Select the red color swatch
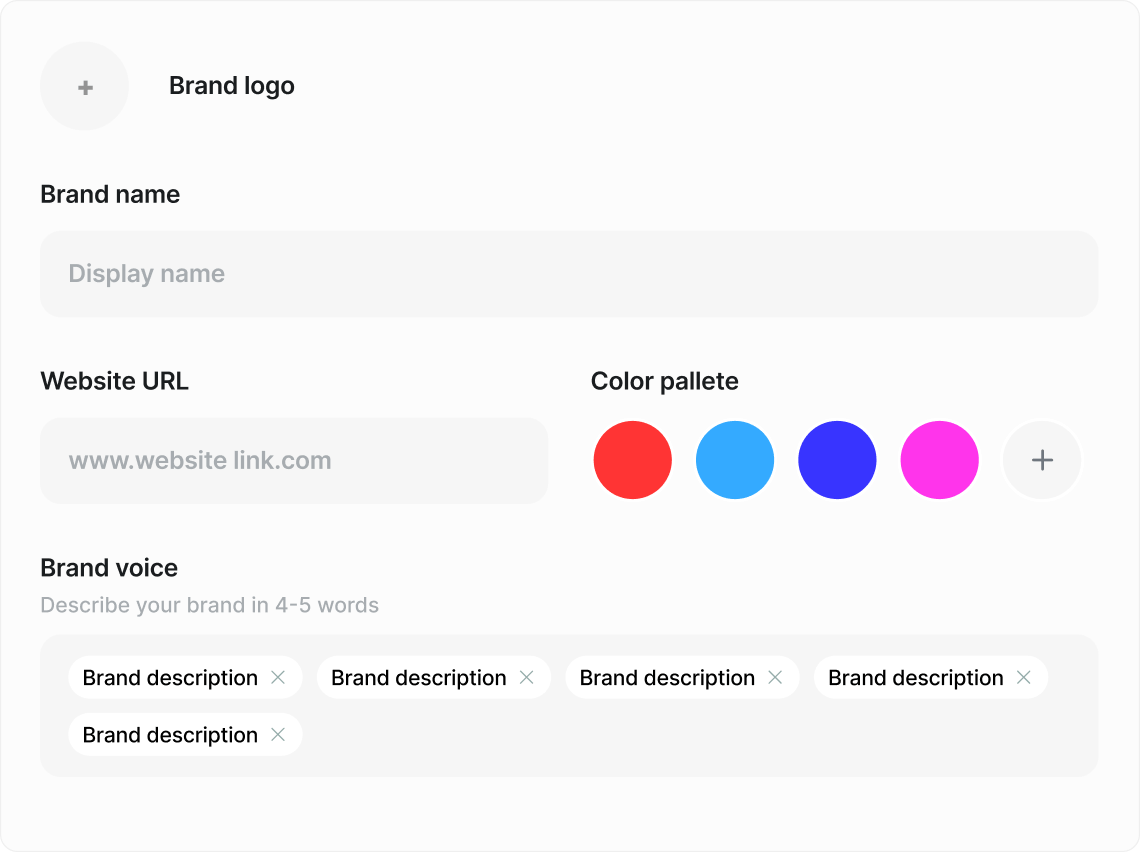This screenshot has height=852, width=1140. click(x=632, y=460)
